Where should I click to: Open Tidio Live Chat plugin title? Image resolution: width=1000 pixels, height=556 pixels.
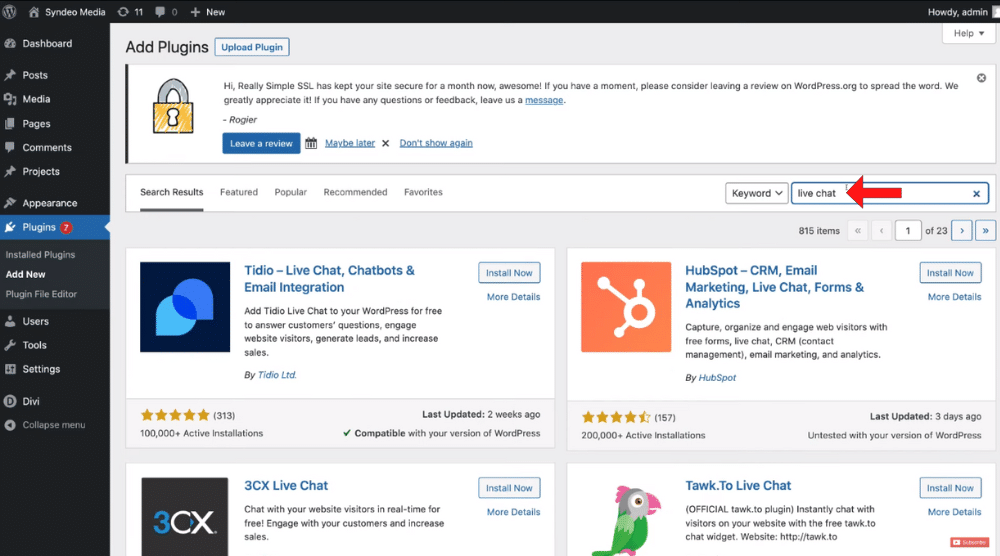[329, 279]
